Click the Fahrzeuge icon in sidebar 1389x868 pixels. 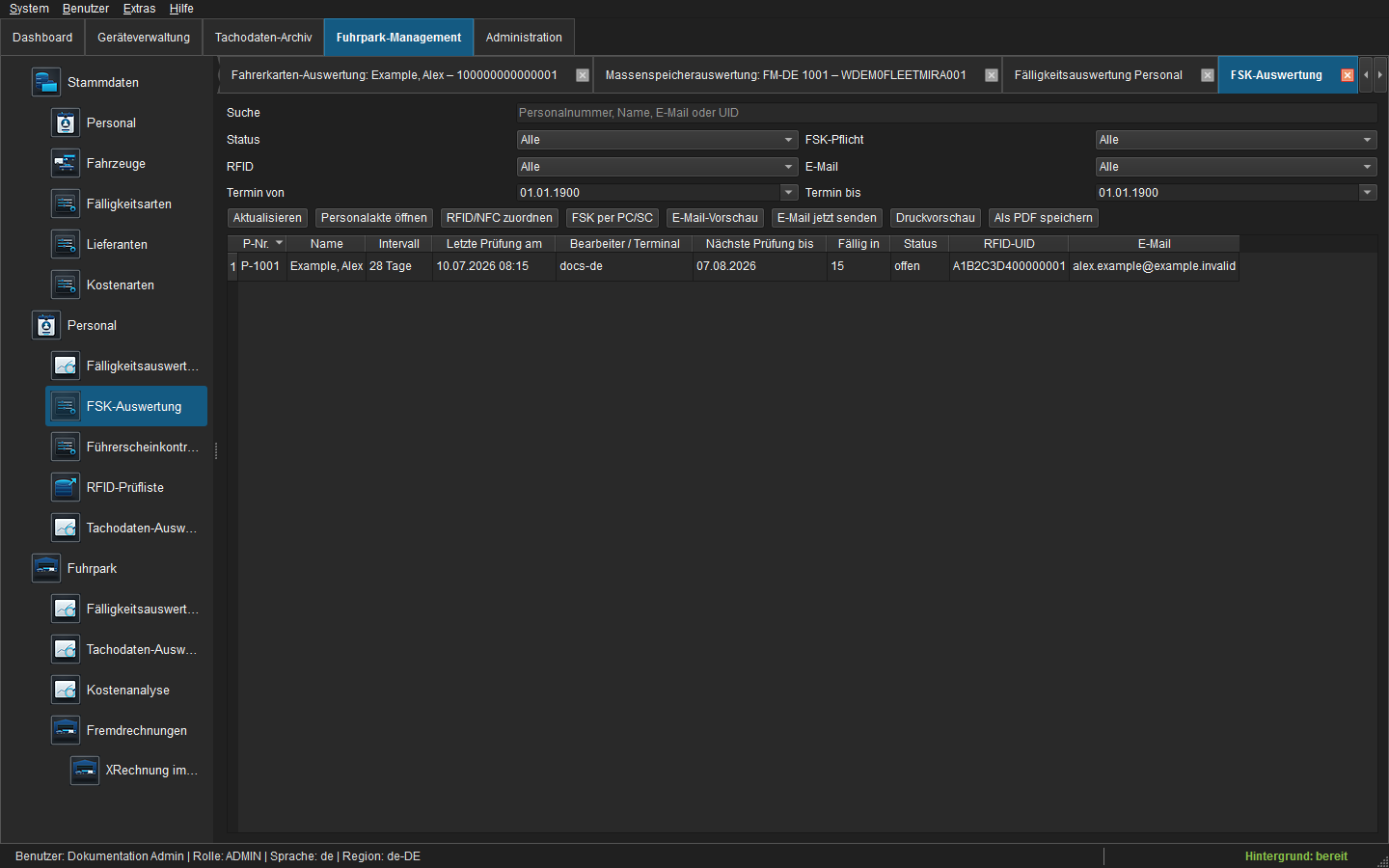tap(66, 163)
